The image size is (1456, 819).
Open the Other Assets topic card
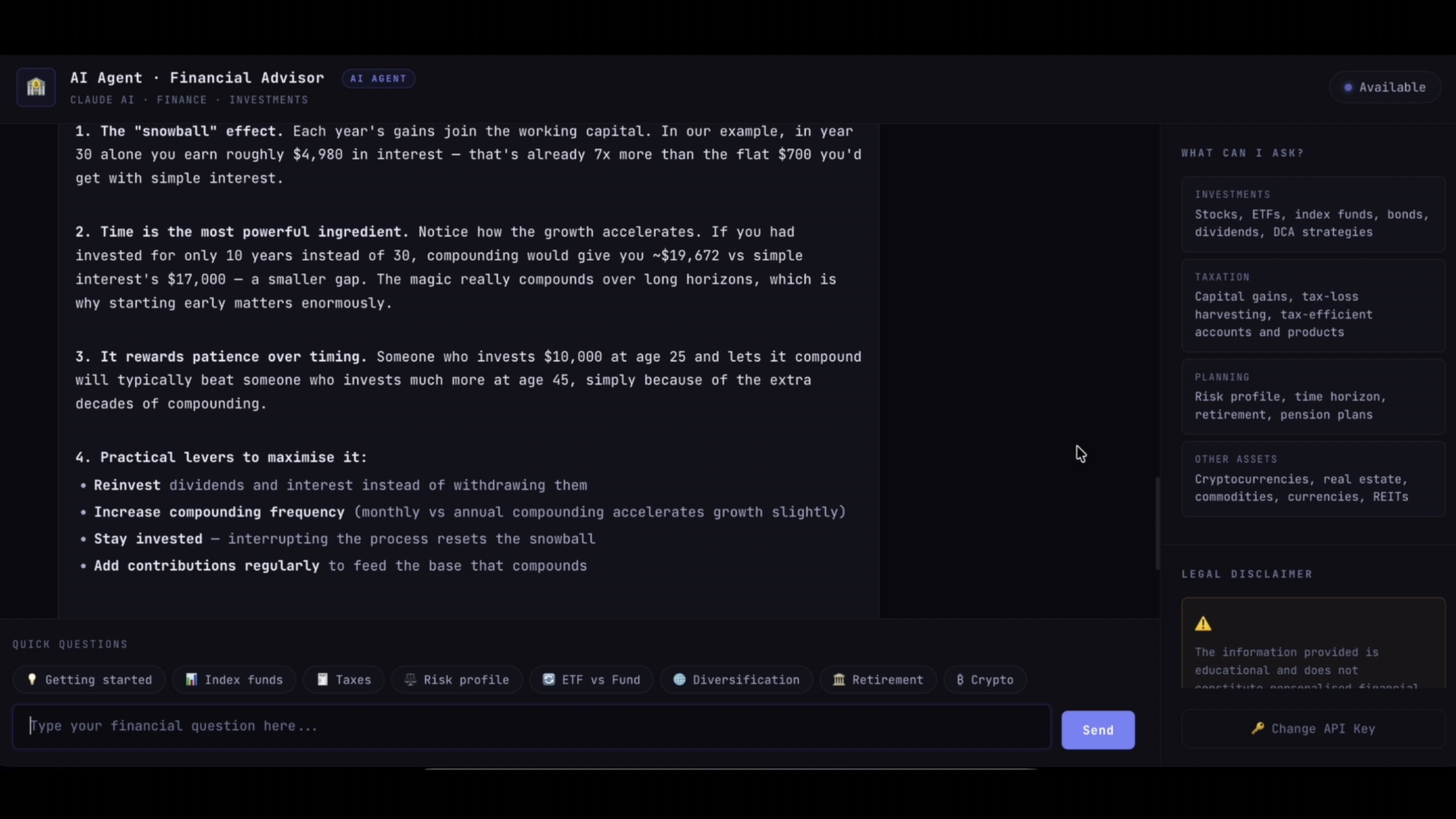tap(1313, 478)
